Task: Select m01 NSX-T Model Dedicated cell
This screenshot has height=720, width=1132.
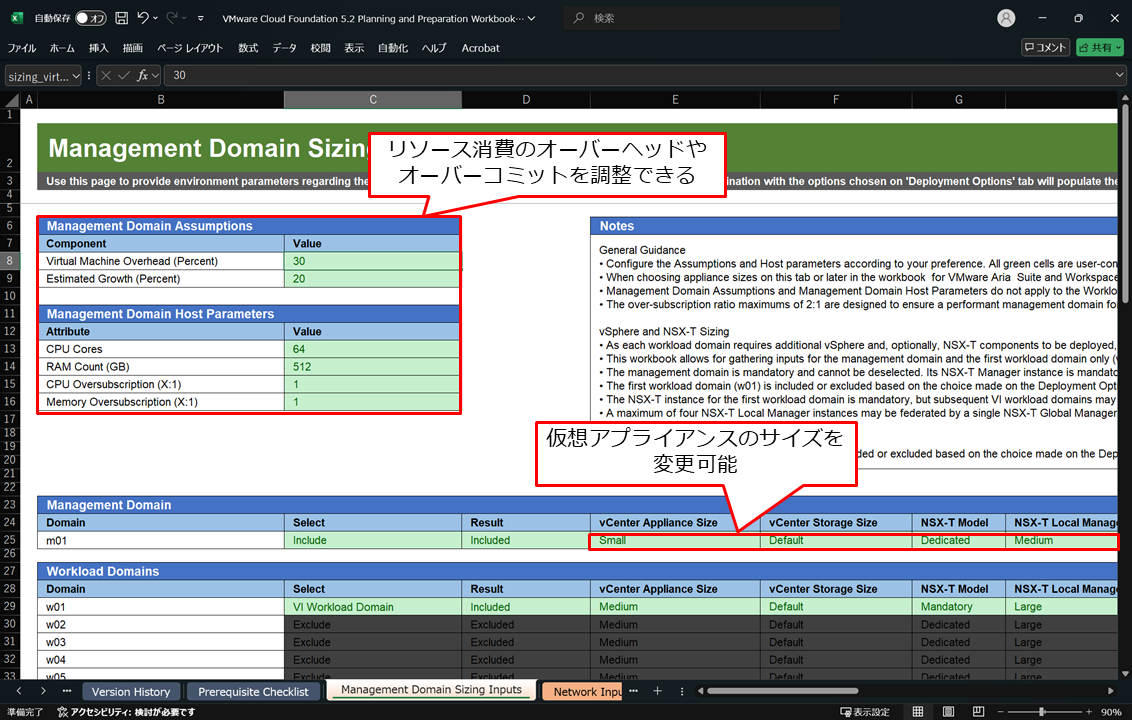Action: [x=958, y=540]
